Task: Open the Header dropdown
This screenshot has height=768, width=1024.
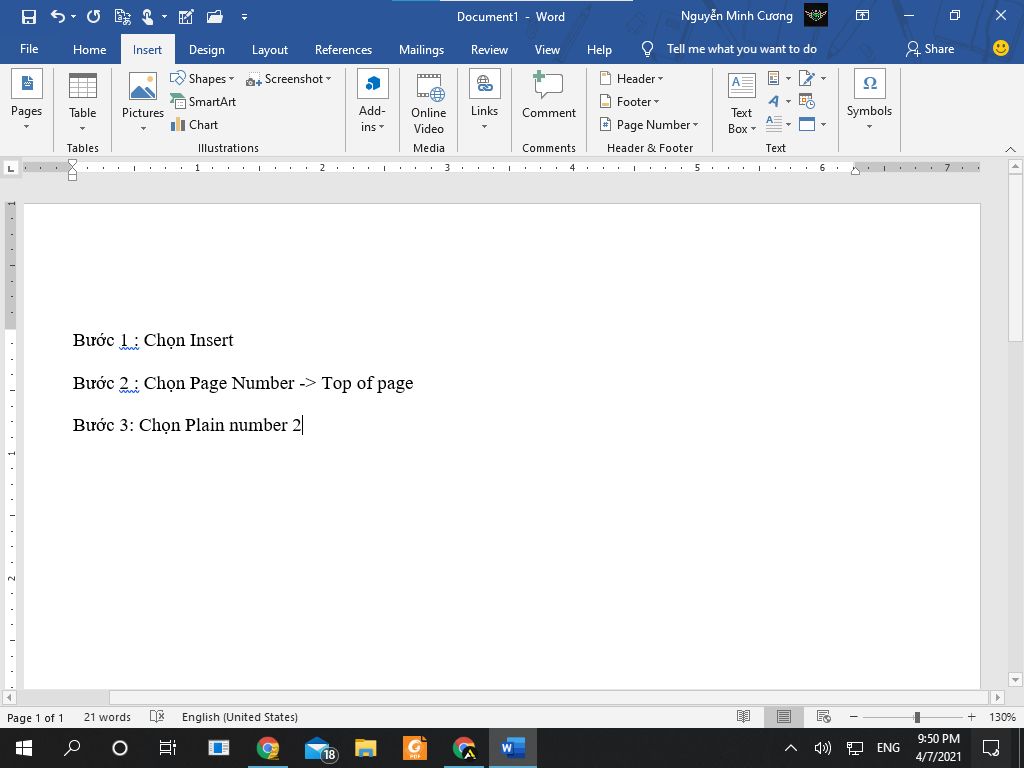Action: (631, 78)
